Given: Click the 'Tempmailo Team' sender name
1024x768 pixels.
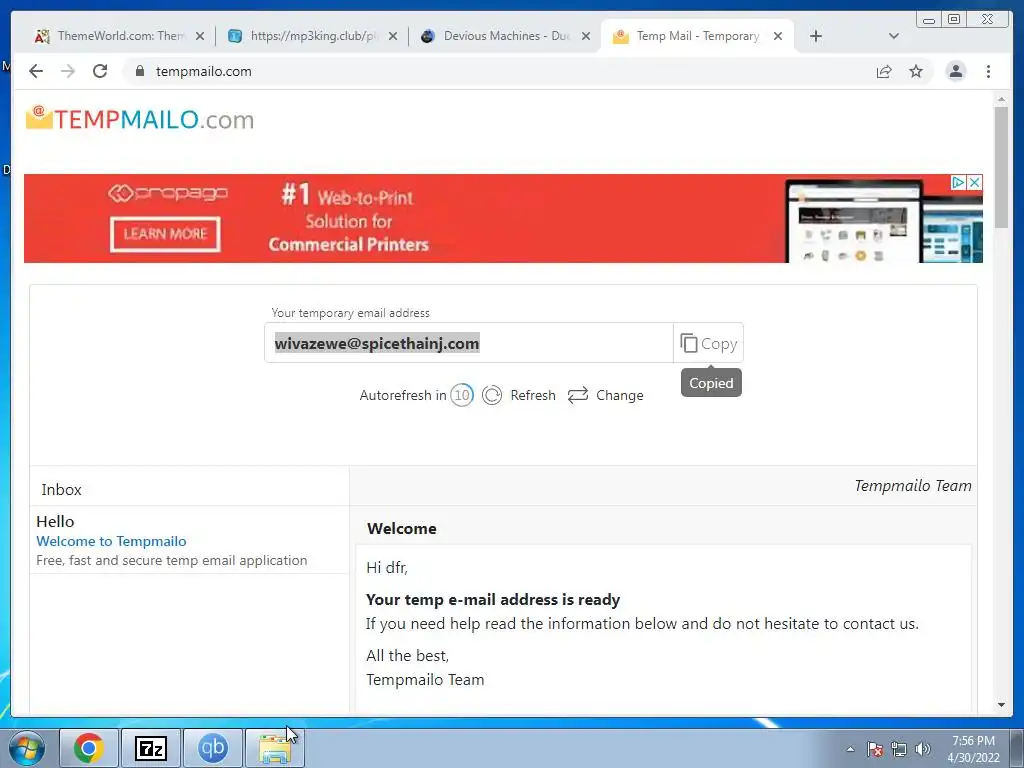Looking at the screenshot, I should (913, 485).
